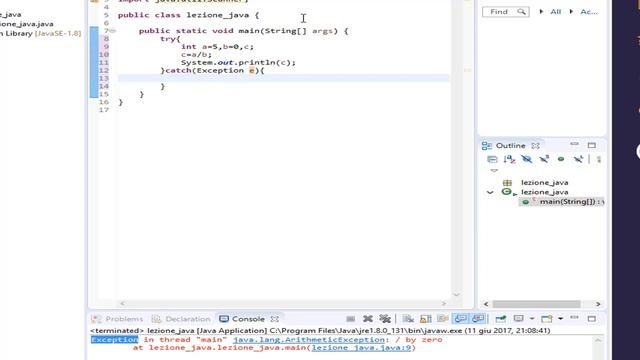640x360 pixels.
Task: Toggle Hide Static Fields and Methods
Action: [x=544, y=159]
